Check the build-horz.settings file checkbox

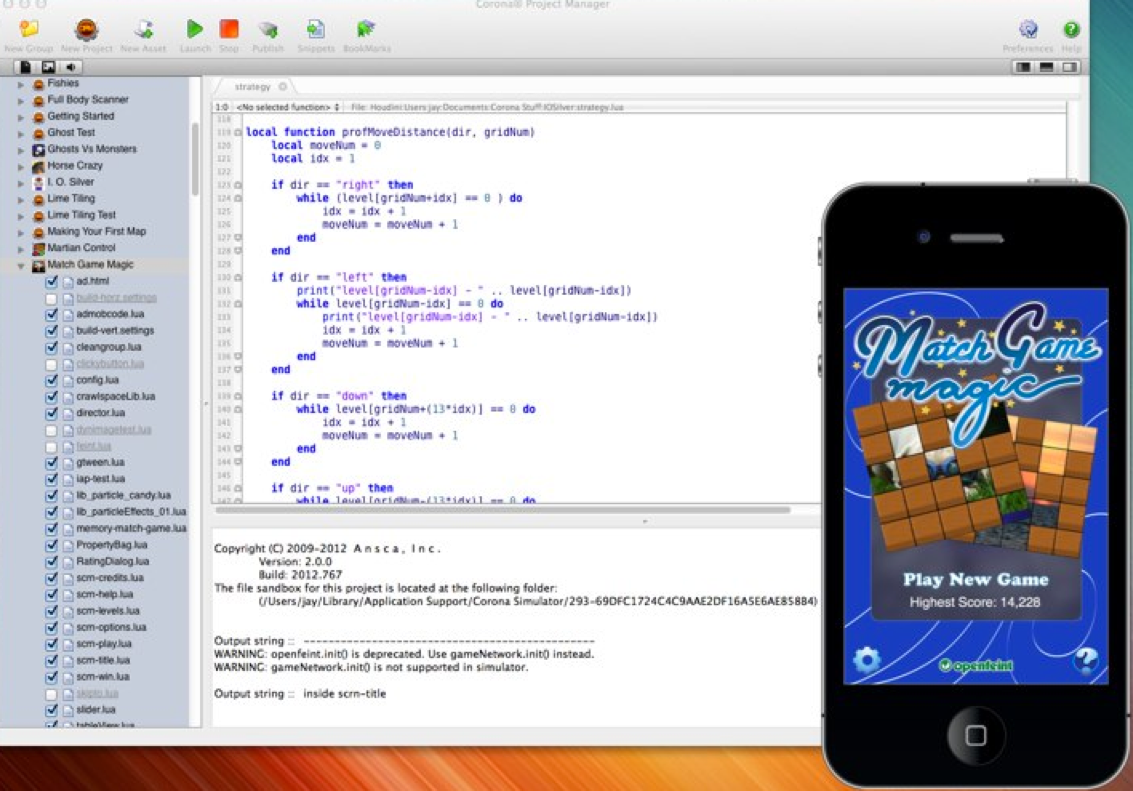coord(51,298)
